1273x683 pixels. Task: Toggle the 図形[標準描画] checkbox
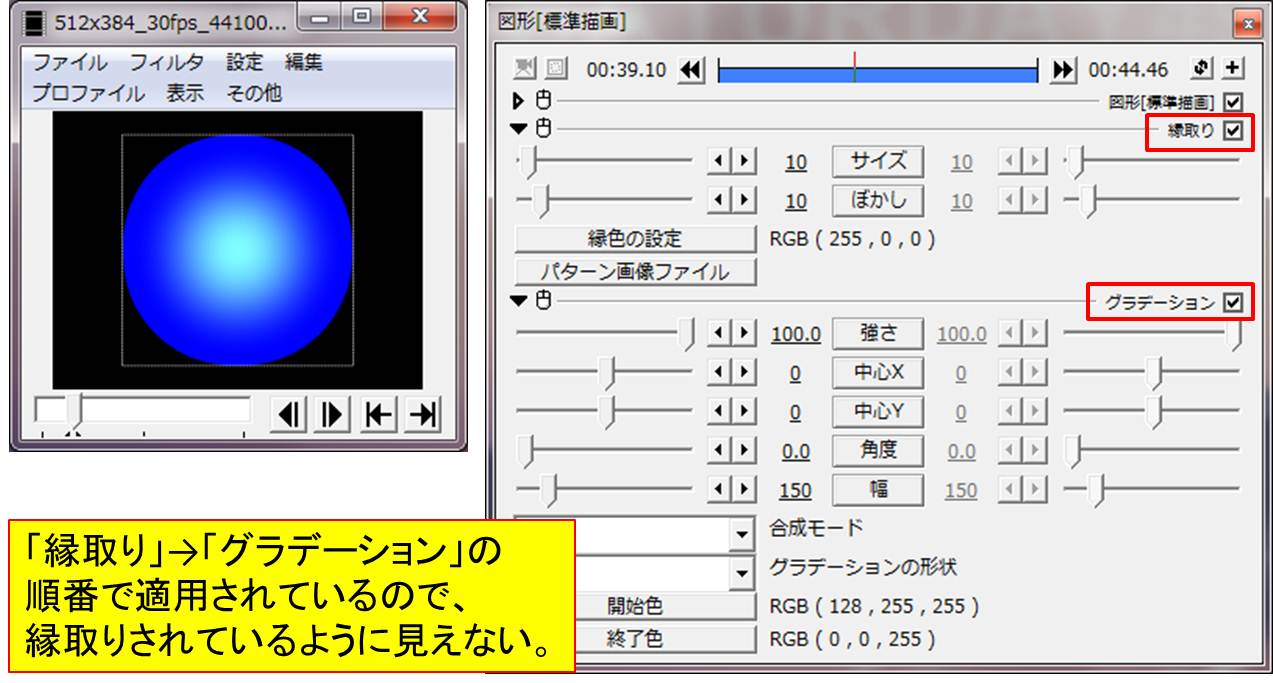(1232, 101)
